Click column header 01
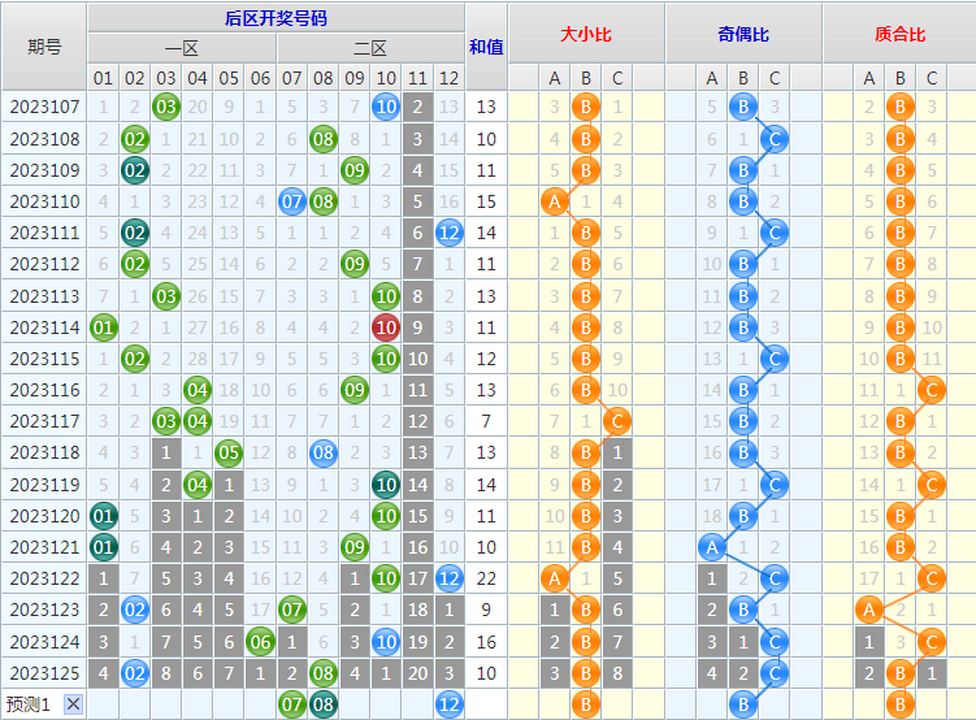The height and width of the screenshot is (720, 976). [x=103, y=78]
